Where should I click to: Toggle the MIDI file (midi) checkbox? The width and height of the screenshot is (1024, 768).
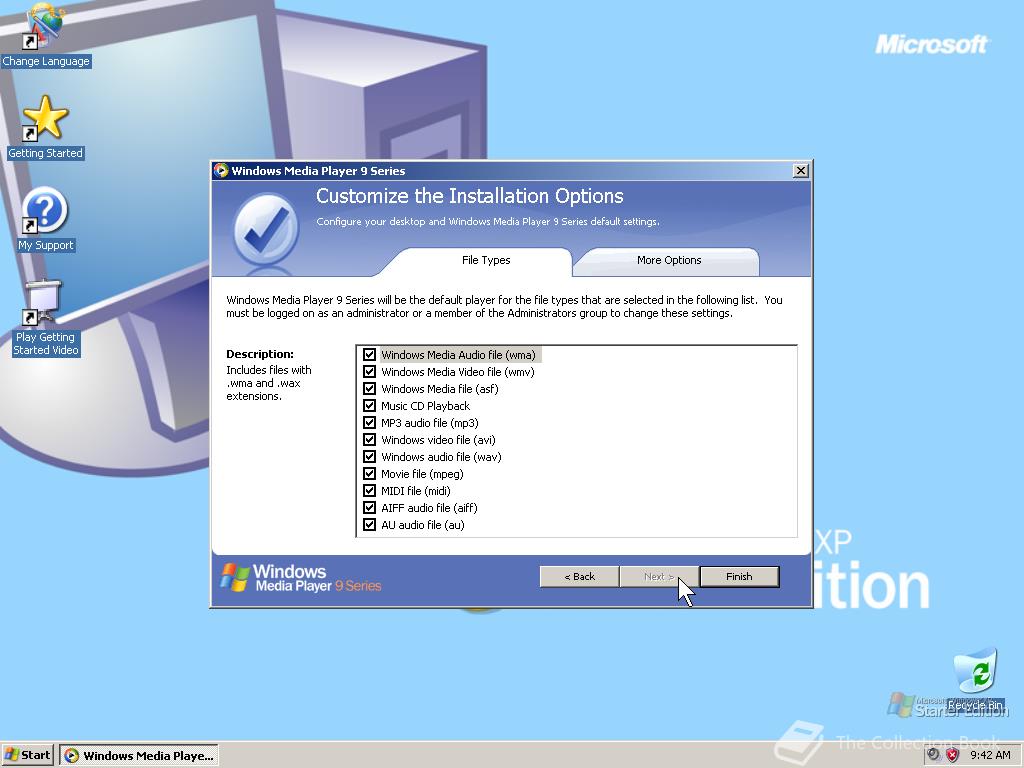tap(370, 490)
